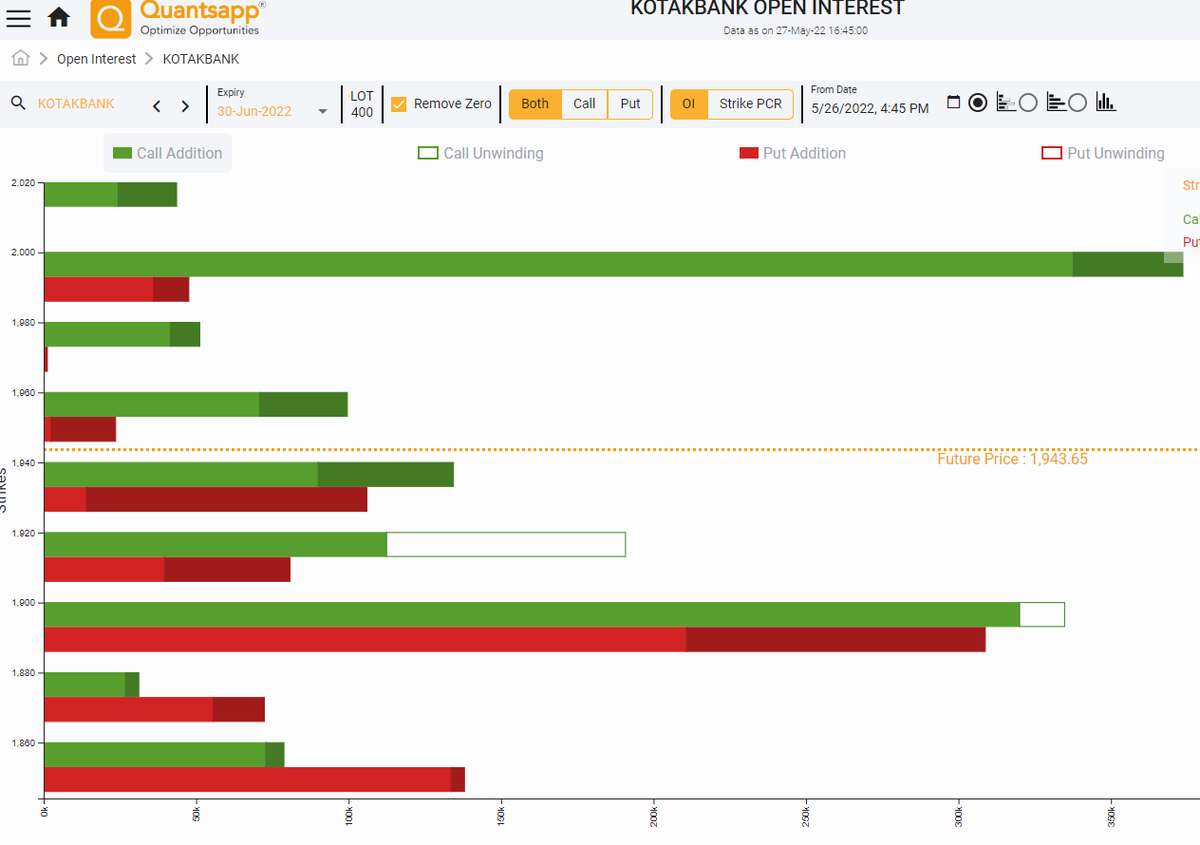Click the red put bar at strike 1,940
The image size is (1200, 845).
(206, 499)
